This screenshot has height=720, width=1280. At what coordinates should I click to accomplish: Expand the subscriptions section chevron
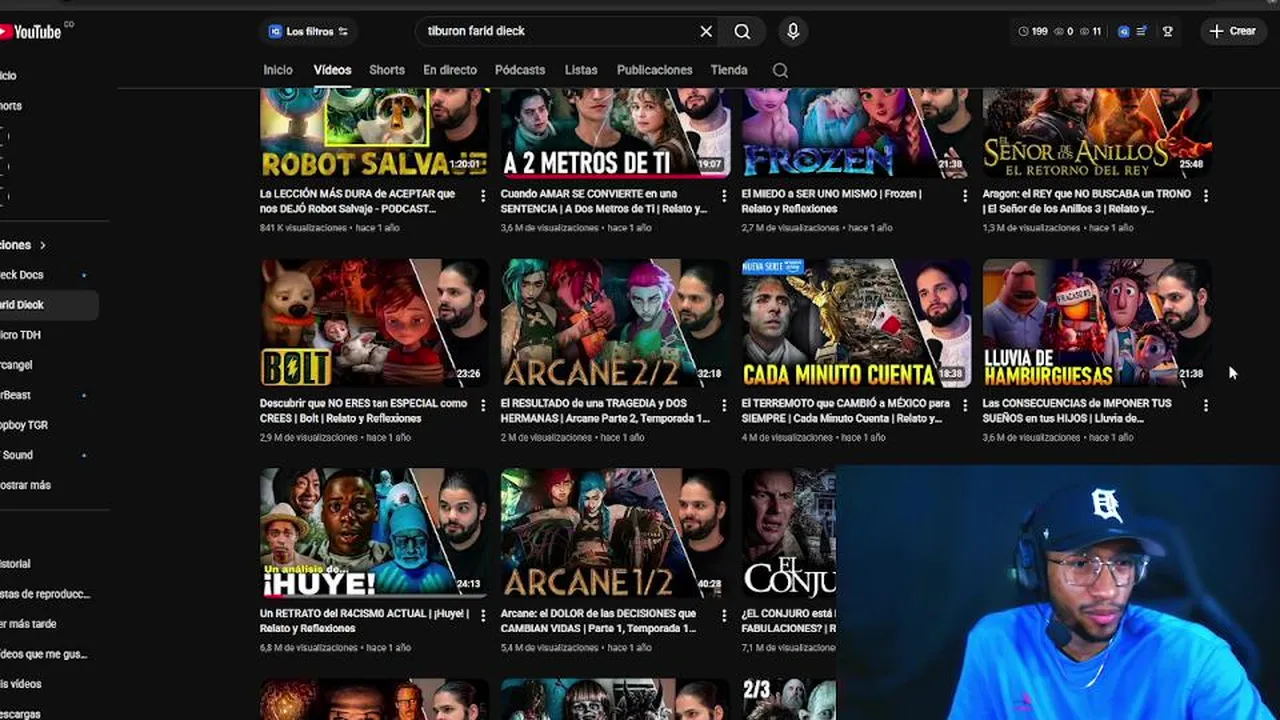click(x=43, y=245)
